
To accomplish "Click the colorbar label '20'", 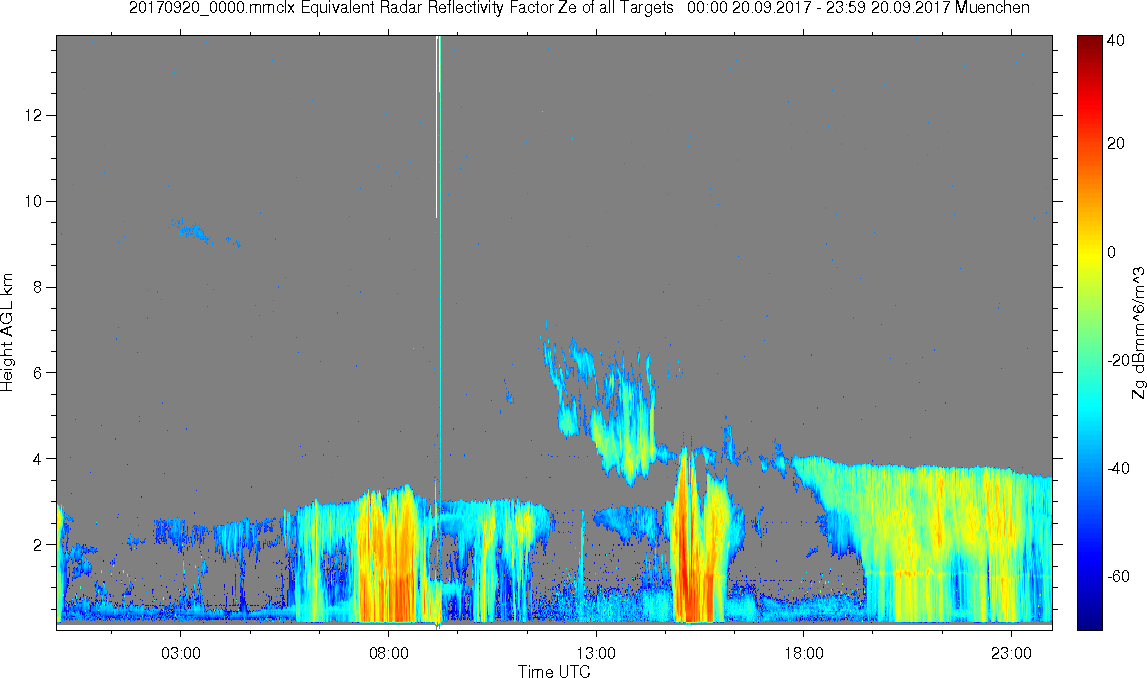I will [1116, 143].
